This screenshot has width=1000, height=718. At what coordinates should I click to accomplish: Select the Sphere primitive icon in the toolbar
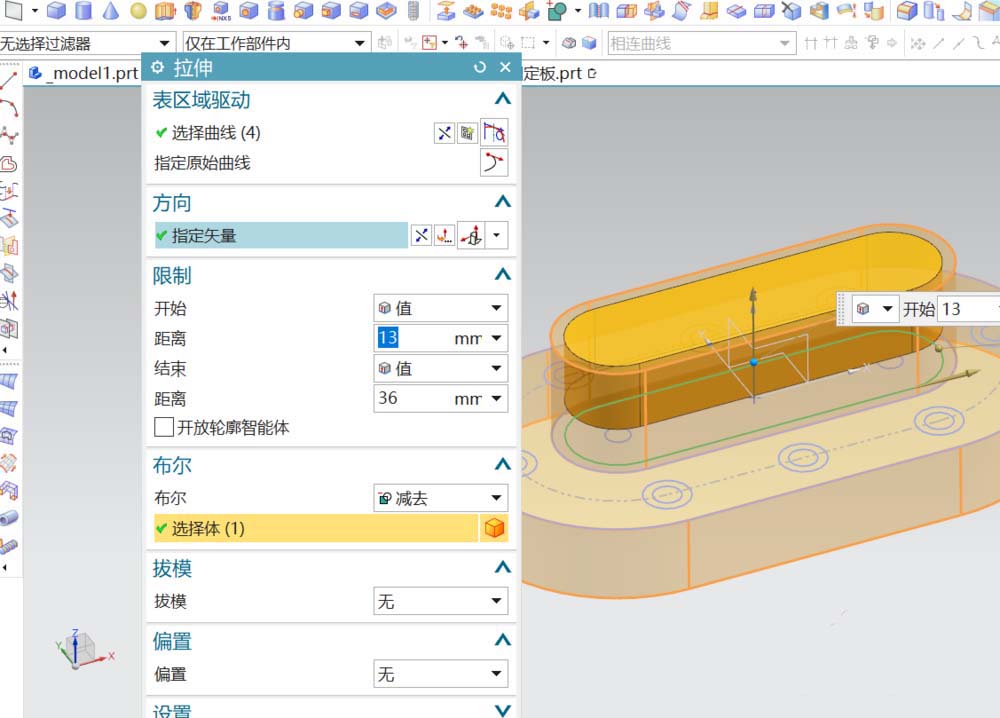[x=138, y=12]
